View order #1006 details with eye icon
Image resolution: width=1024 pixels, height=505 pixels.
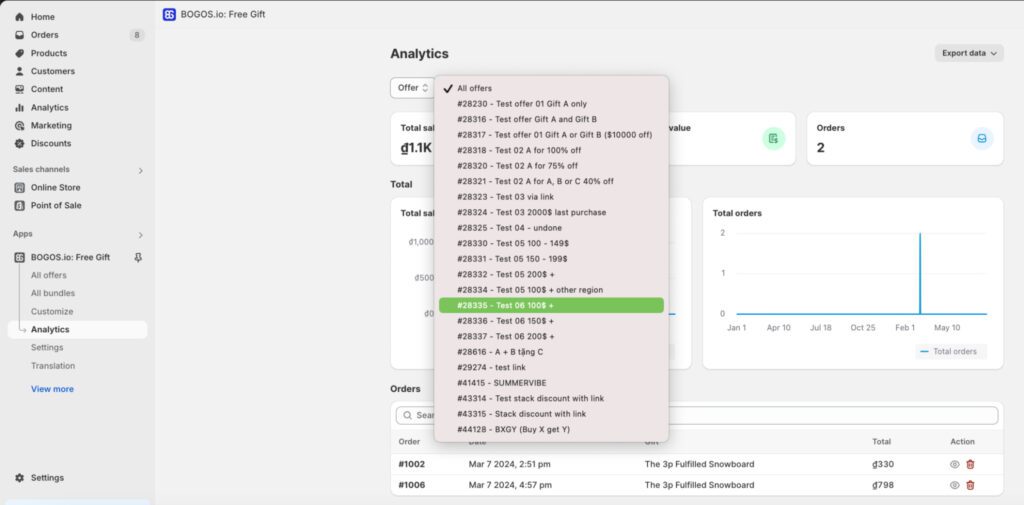[x=954, y=485]
